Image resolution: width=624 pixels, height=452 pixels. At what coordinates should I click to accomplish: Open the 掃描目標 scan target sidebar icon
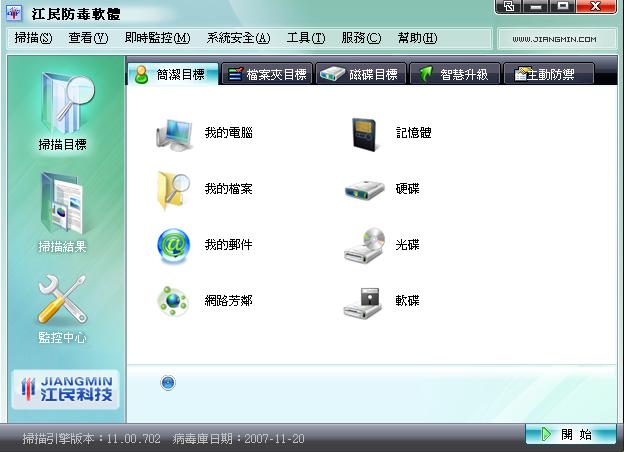click(x=67, y=103)
